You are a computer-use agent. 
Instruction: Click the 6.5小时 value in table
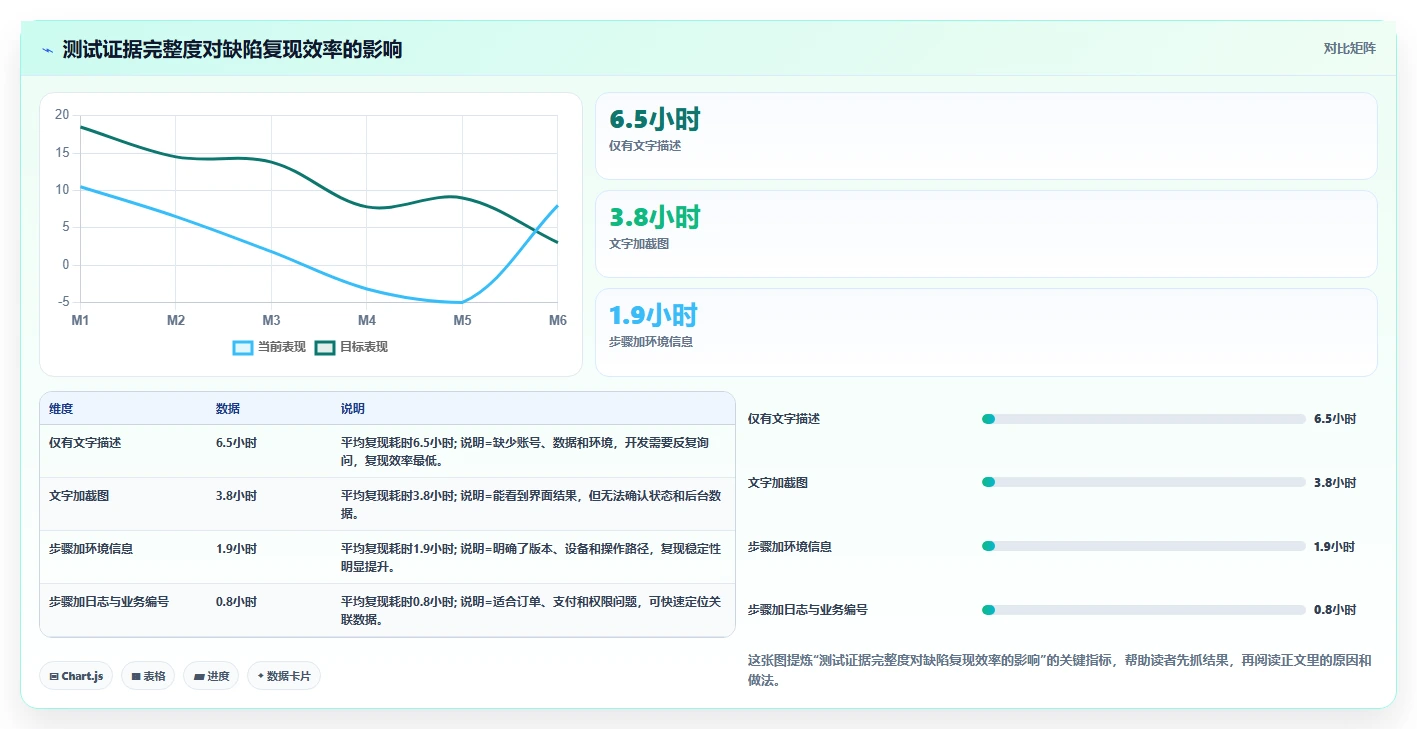point(236,442)
